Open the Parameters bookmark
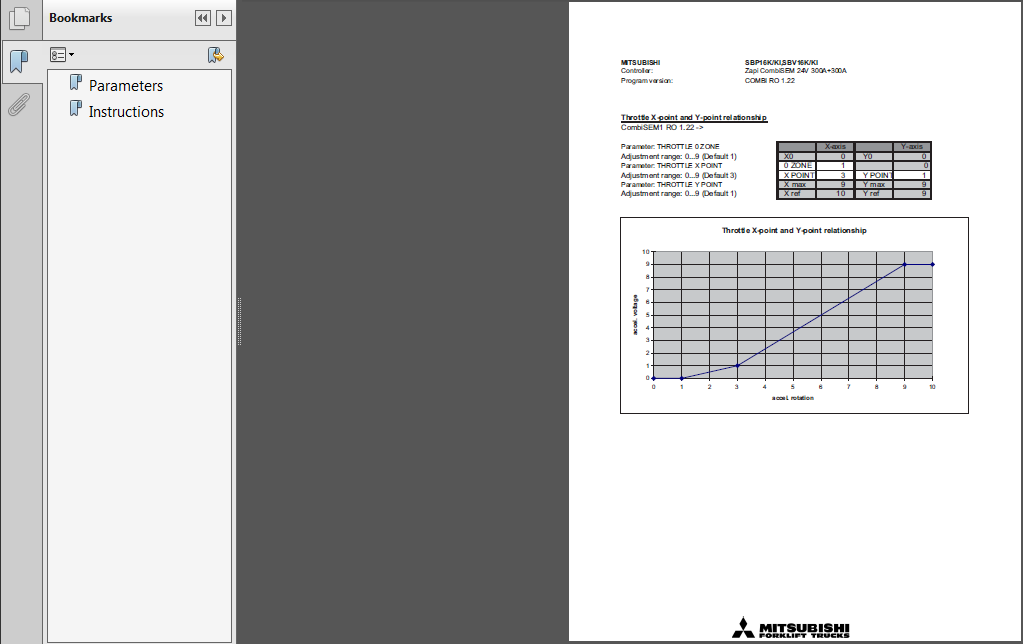Image resolution: width=1023 pixels, height=644 pixels. [126, 85]
